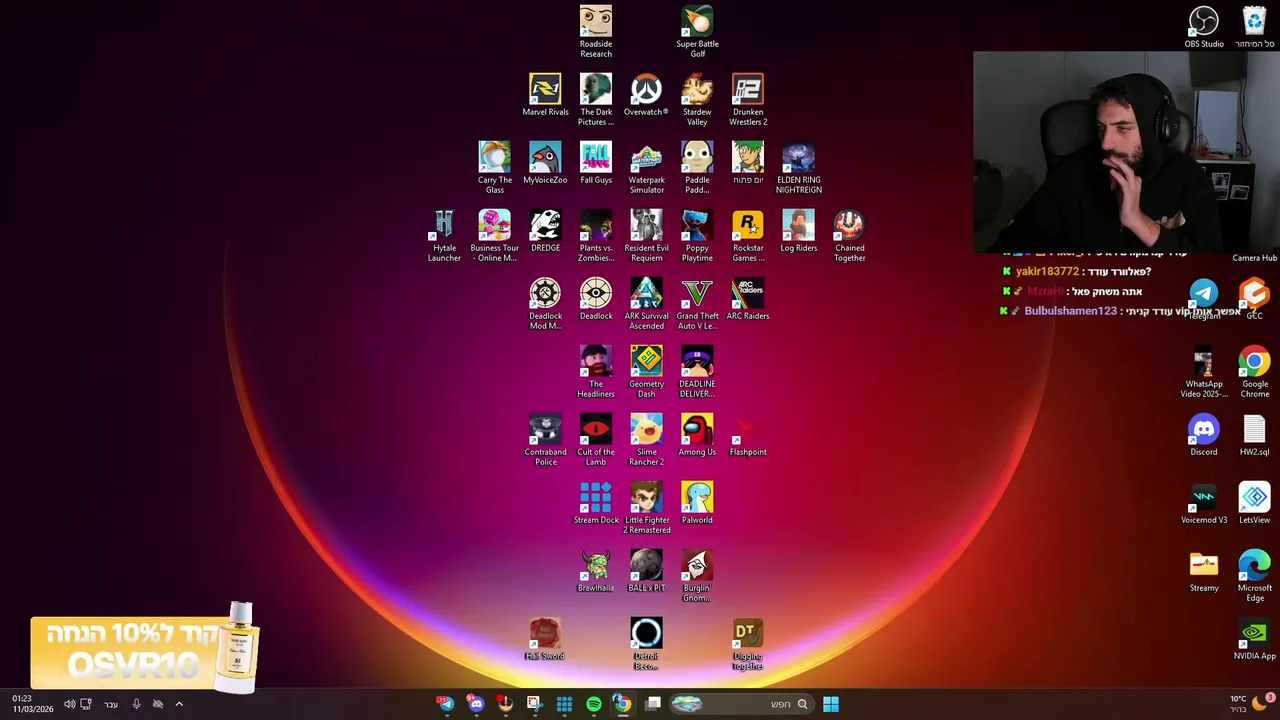Open Task View in the taskbar
This screenshot has height=720, width=1280.
click(x=653, y=704)
